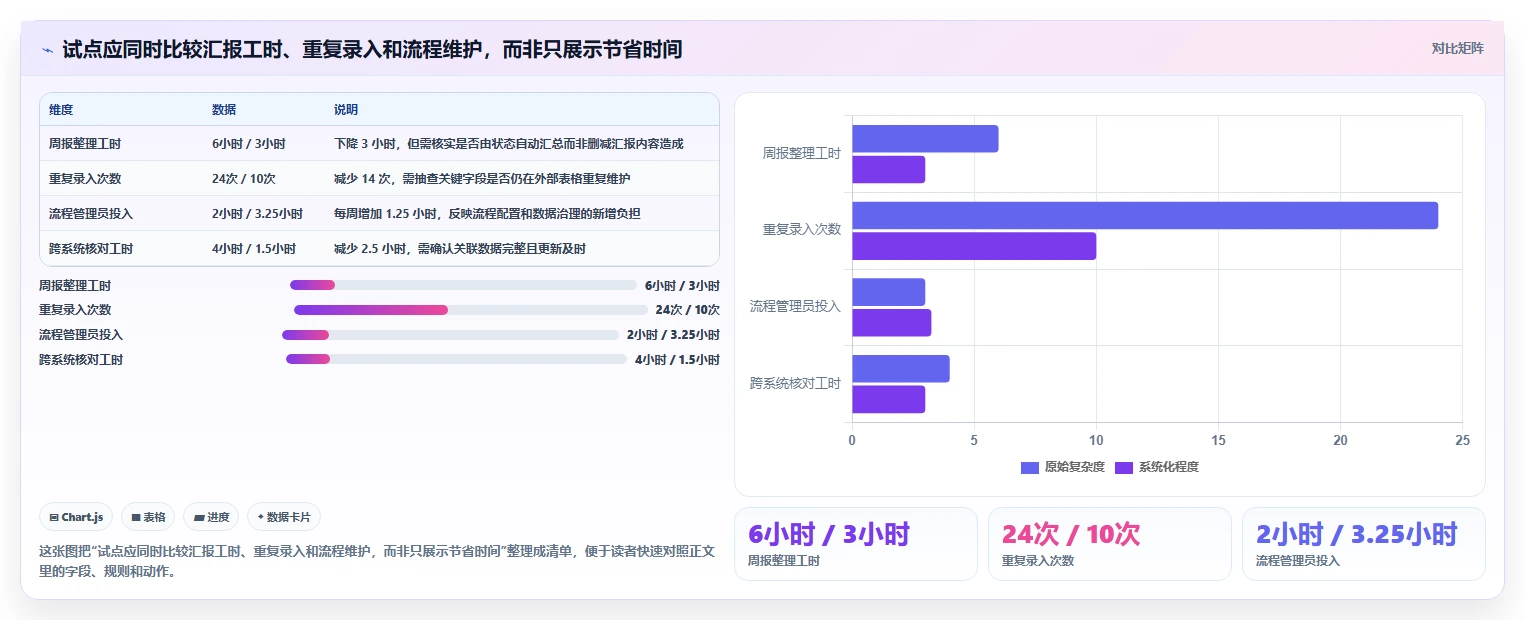Click the 跨系统核对工时 progress bar
This screenshot has width=1525, height=620.
(456, 359)
